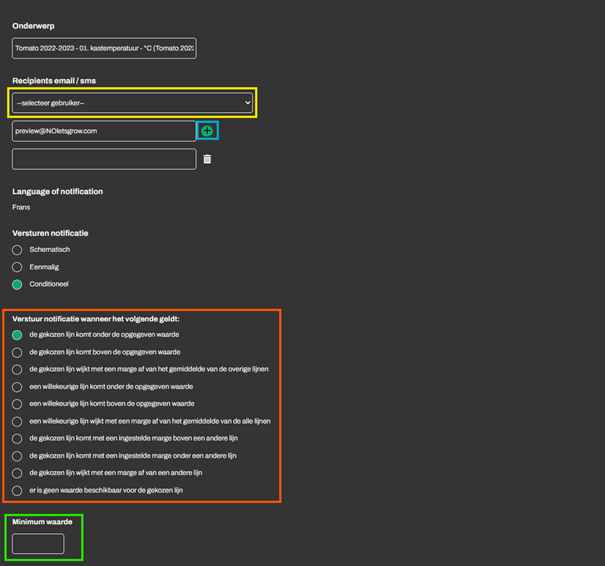Select 'willekeurige lijn komt onder de opgegeven waarde'
The width and height of the screenshot is (605, 566).
[x=17, y=387]
